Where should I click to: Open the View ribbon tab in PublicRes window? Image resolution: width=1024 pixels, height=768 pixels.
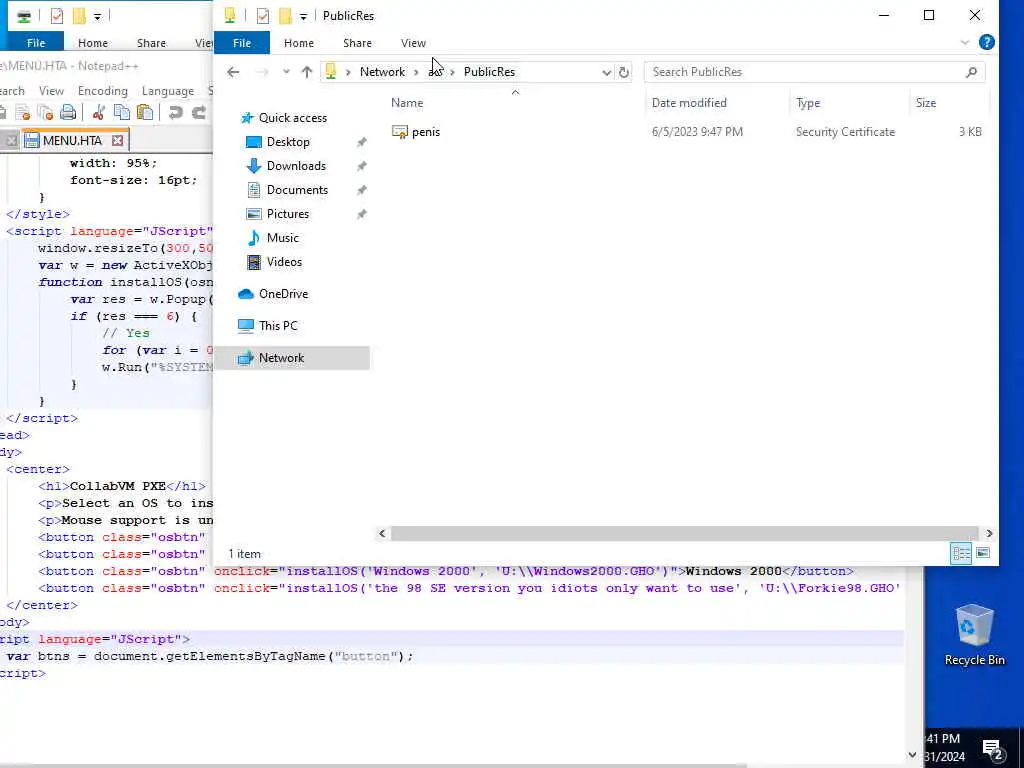[x=413, y=43]
